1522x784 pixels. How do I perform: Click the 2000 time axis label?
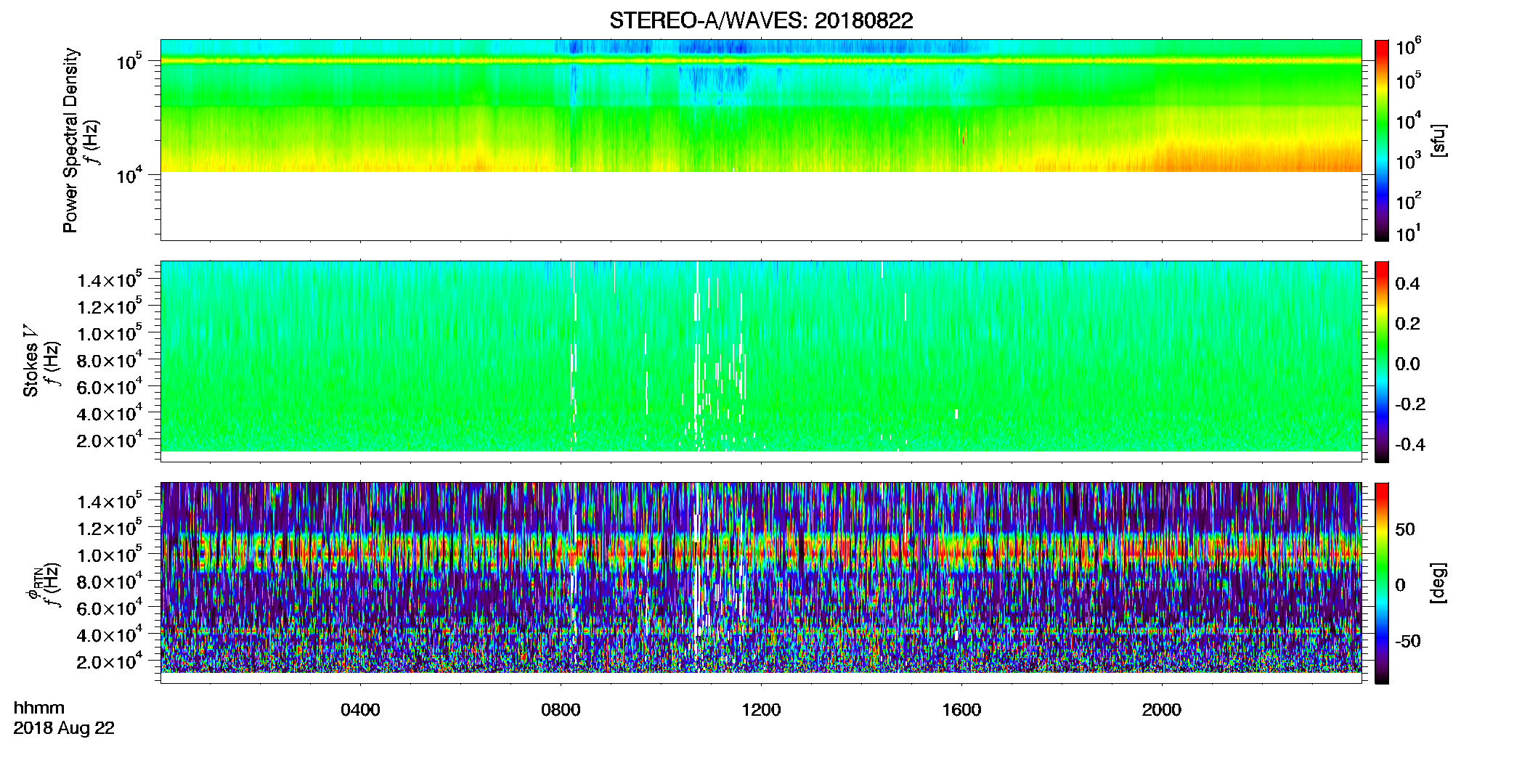pos(1162,710)
